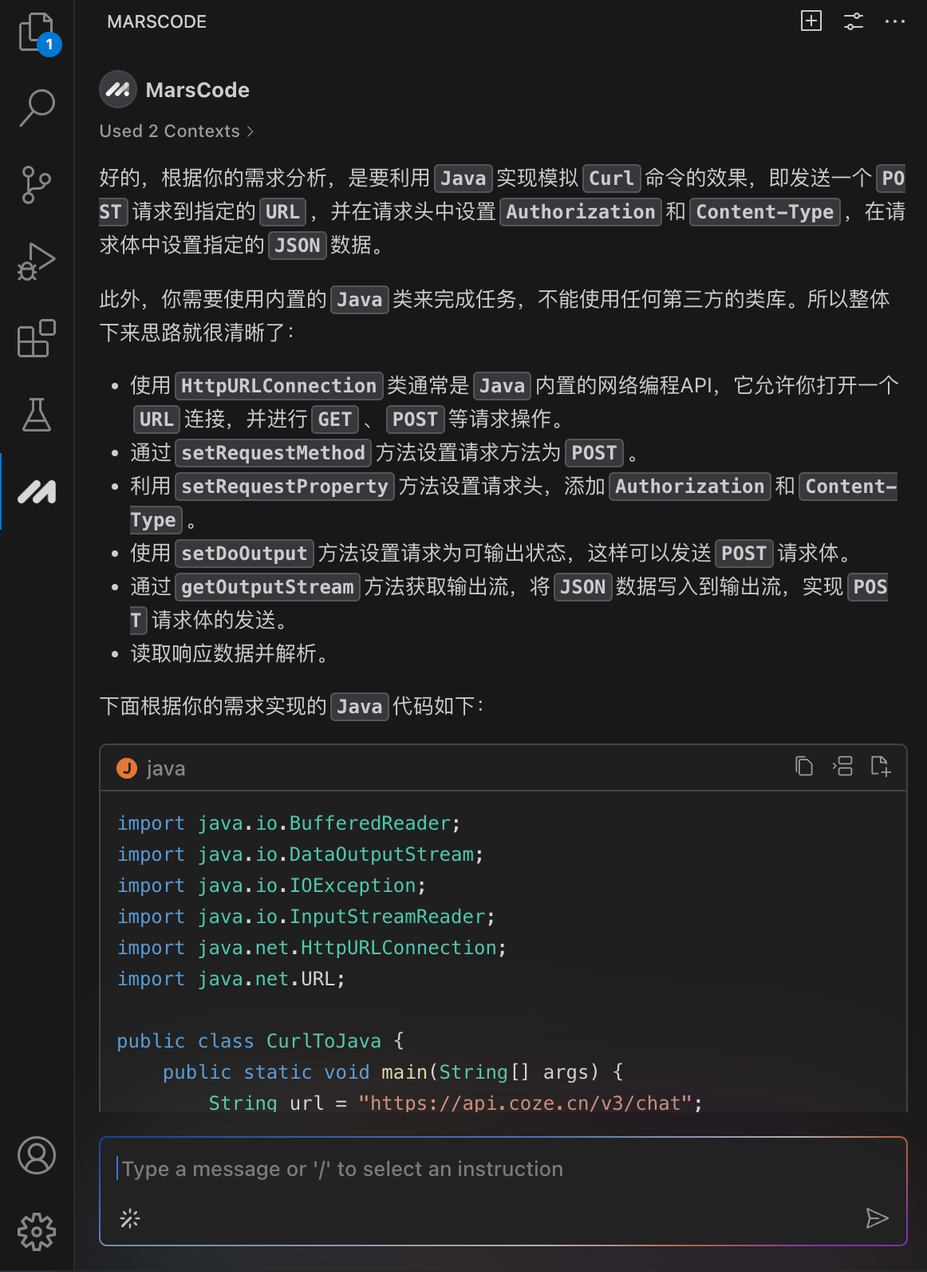
Task: Open the Manage gear icon
Action: click(x=37, y=1231)
